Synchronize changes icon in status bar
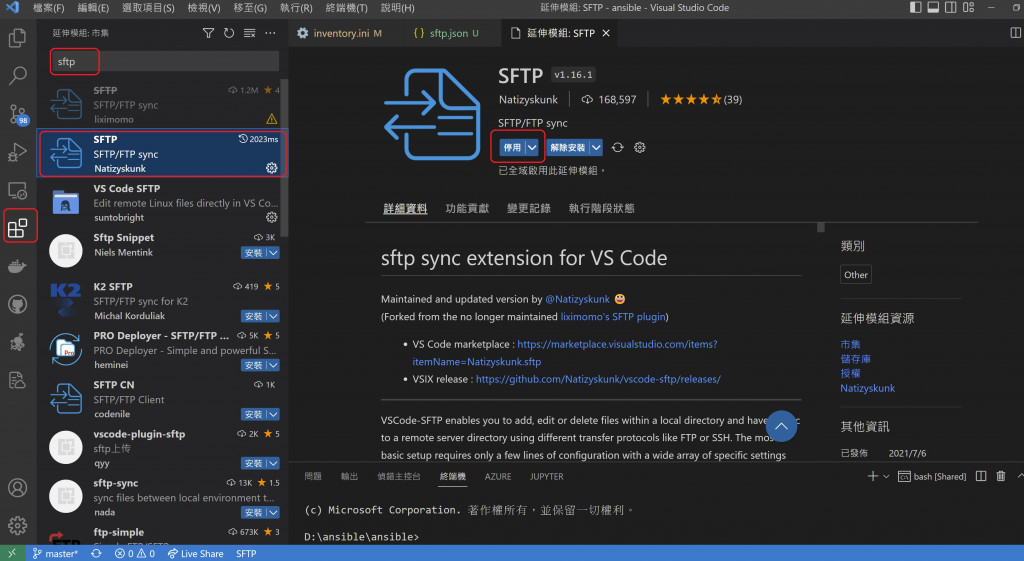Image resolution: width=1024 pixels, height=561 pixels. tap(96, 553)
